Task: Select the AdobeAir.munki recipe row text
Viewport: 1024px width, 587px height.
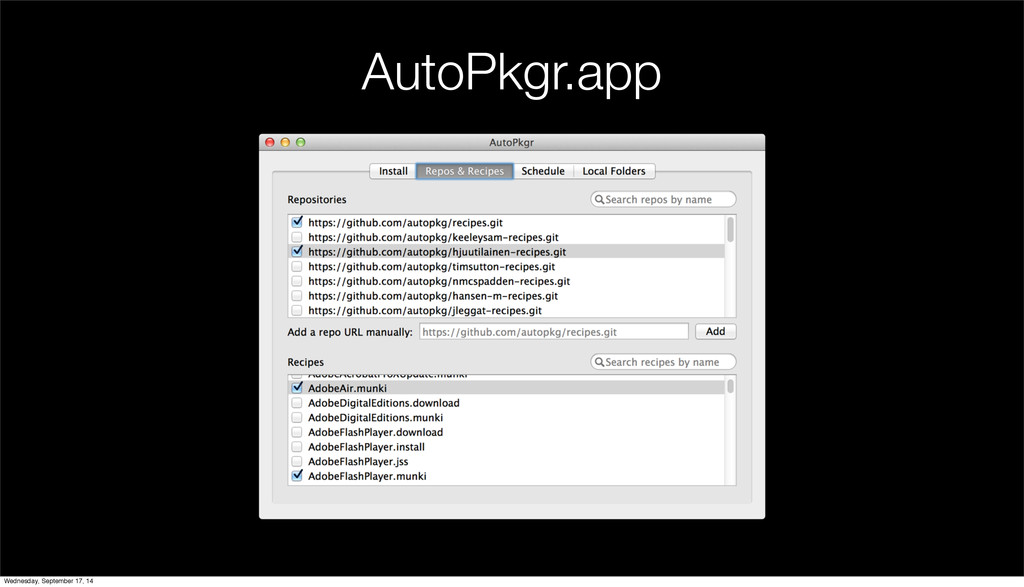Action: pos(347,388)
